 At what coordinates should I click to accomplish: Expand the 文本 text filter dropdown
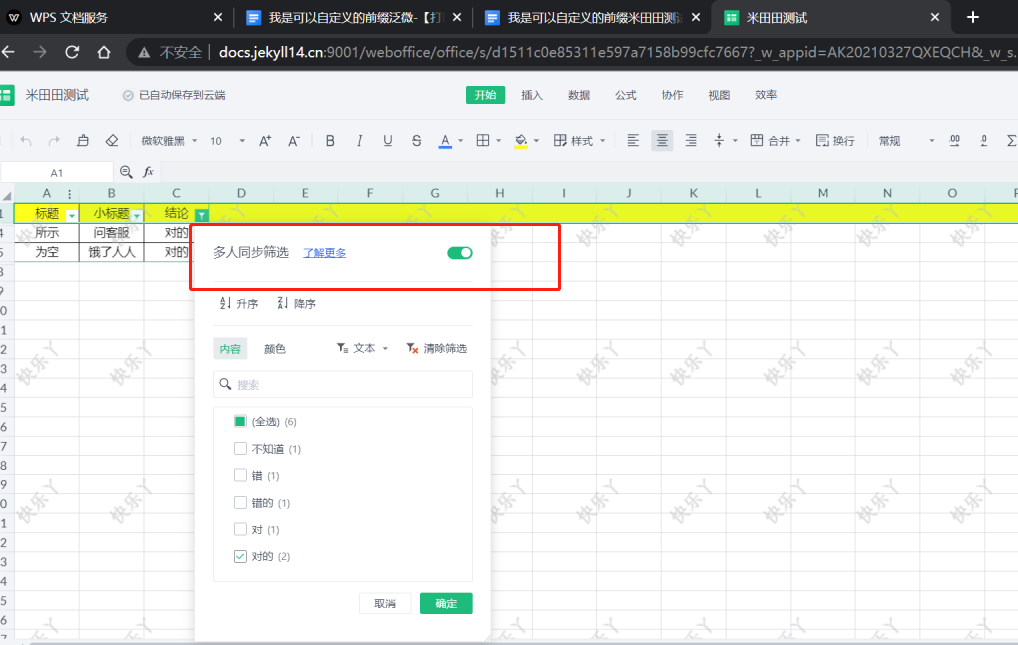click(x=362, y=349)
